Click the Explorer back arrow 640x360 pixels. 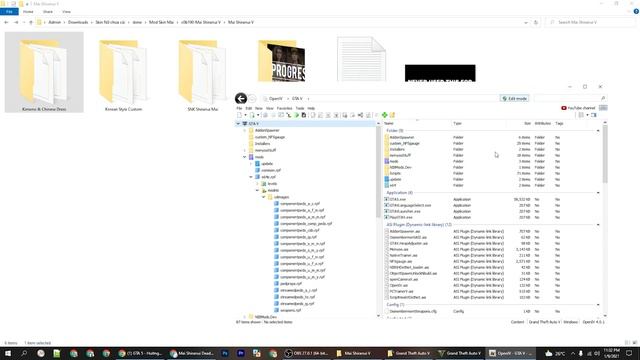tap(6, 22)
